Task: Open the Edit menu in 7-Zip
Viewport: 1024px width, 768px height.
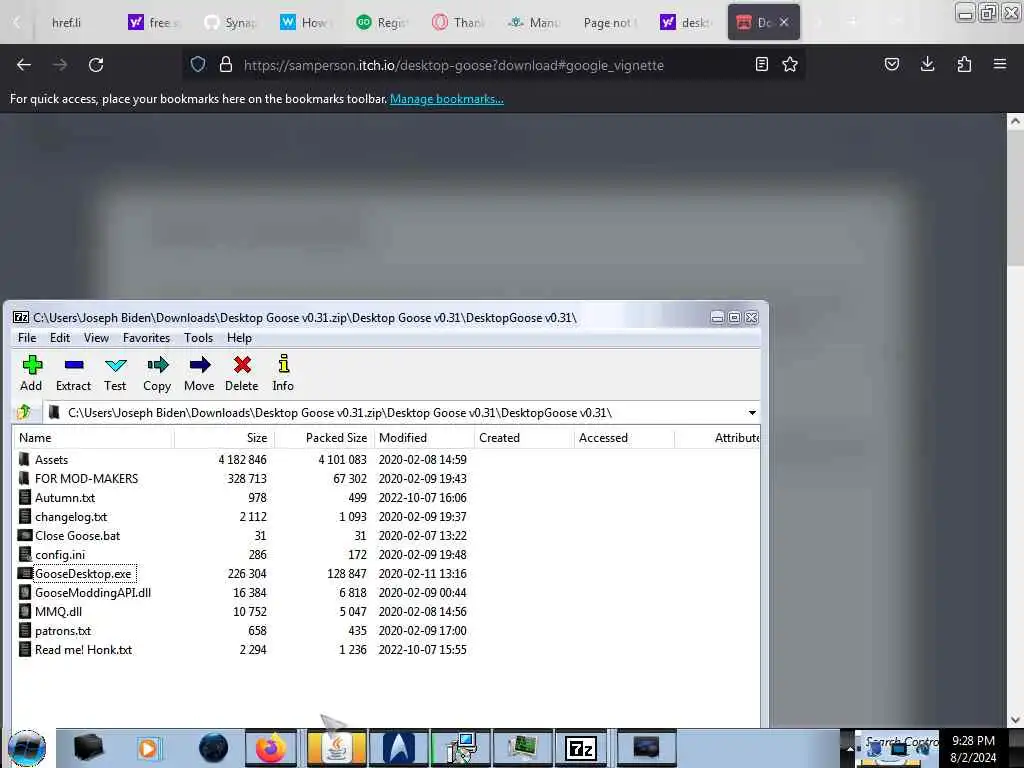Action: coord(59,338)
